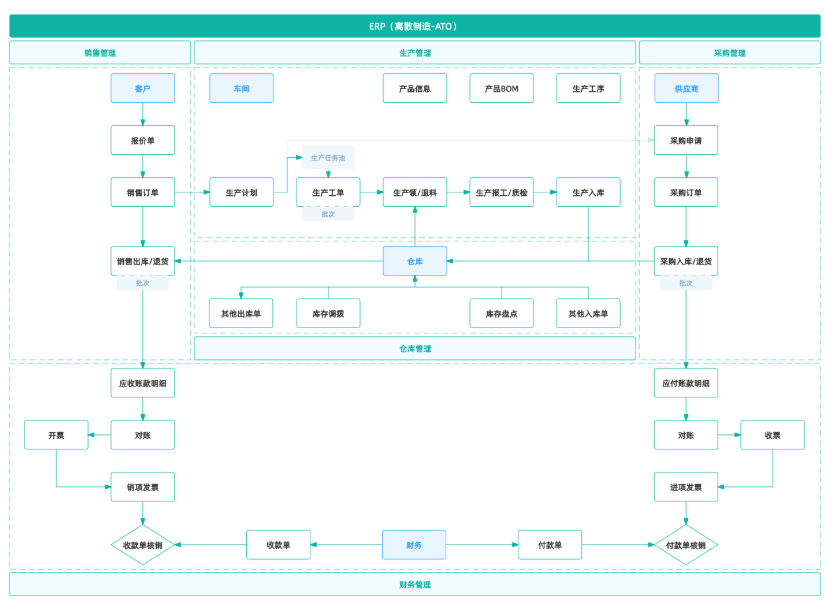Click 批次 tag under 生产工单
The image size is (830, 605).
[x=328, y=214]
